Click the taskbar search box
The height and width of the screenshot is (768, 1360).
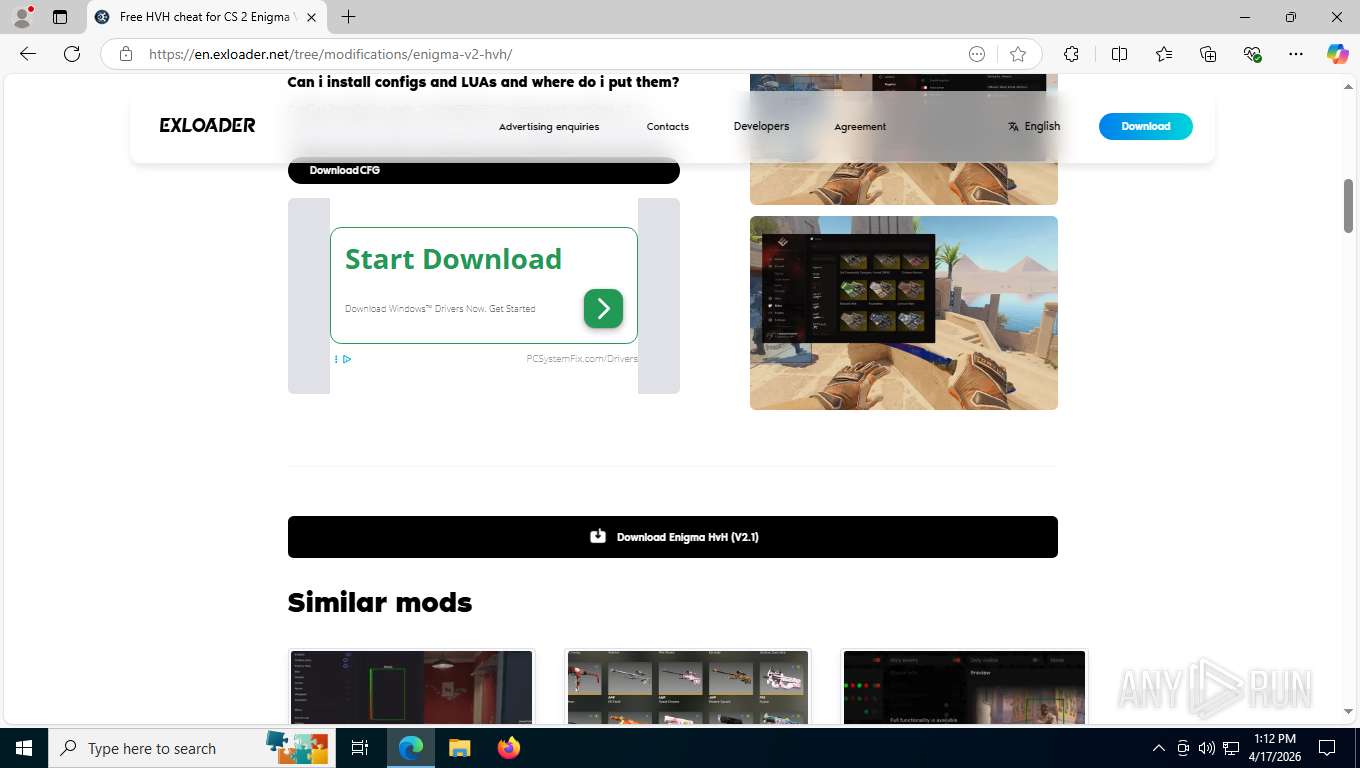(x=190, y=748)
